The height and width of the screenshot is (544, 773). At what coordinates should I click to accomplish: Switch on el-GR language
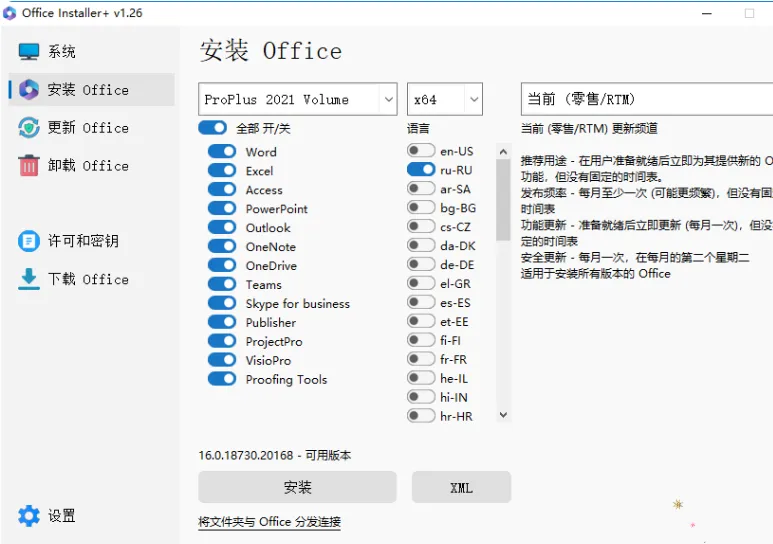421,283
